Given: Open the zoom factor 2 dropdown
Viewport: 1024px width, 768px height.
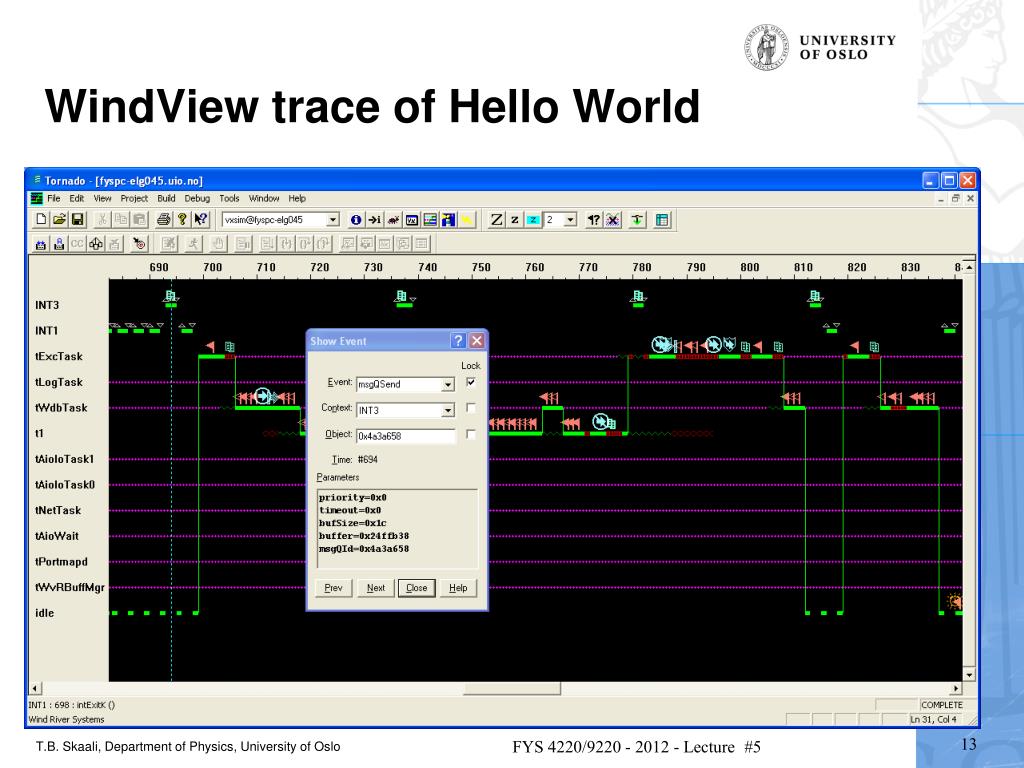Looking at the screenshot, I should pos(570,220).
